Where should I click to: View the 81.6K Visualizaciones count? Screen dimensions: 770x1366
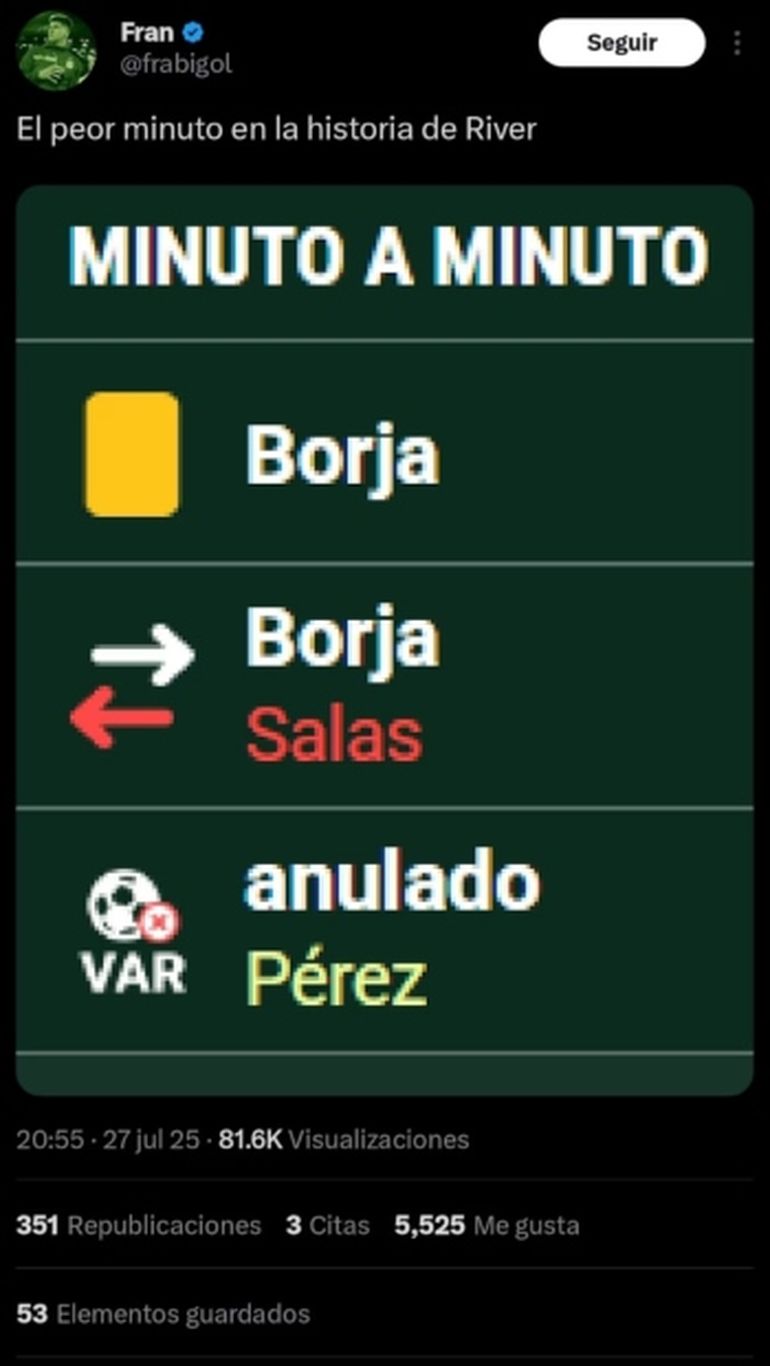coord(343,1139)
